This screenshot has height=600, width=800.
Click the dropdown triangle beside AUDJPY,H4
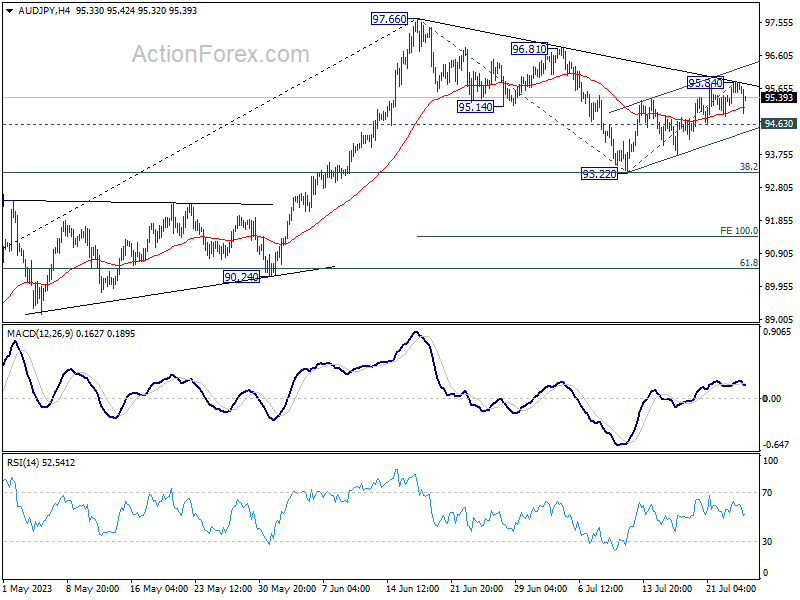point(10,11)
